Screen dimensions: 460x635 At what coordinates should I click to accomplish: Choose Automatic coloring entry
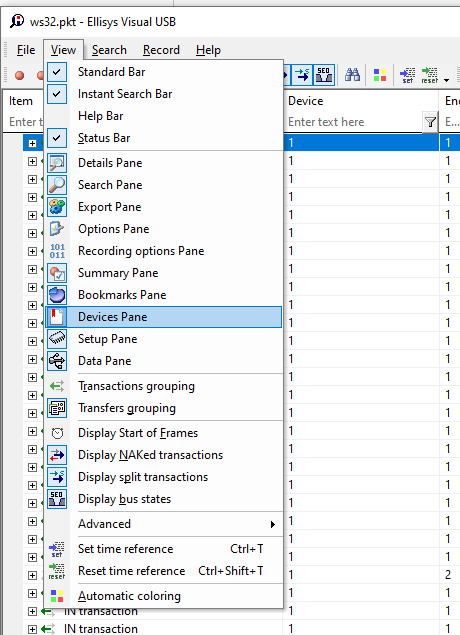tap(164, 596)
